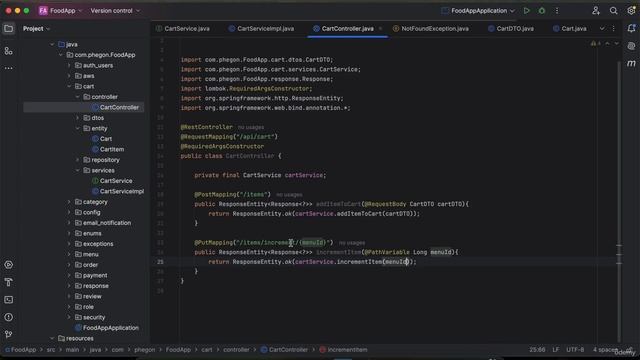The height and width of the screenshot is (360, 640).
Task: Open Search Everywhere magnifier
Action: click(613, 11)
